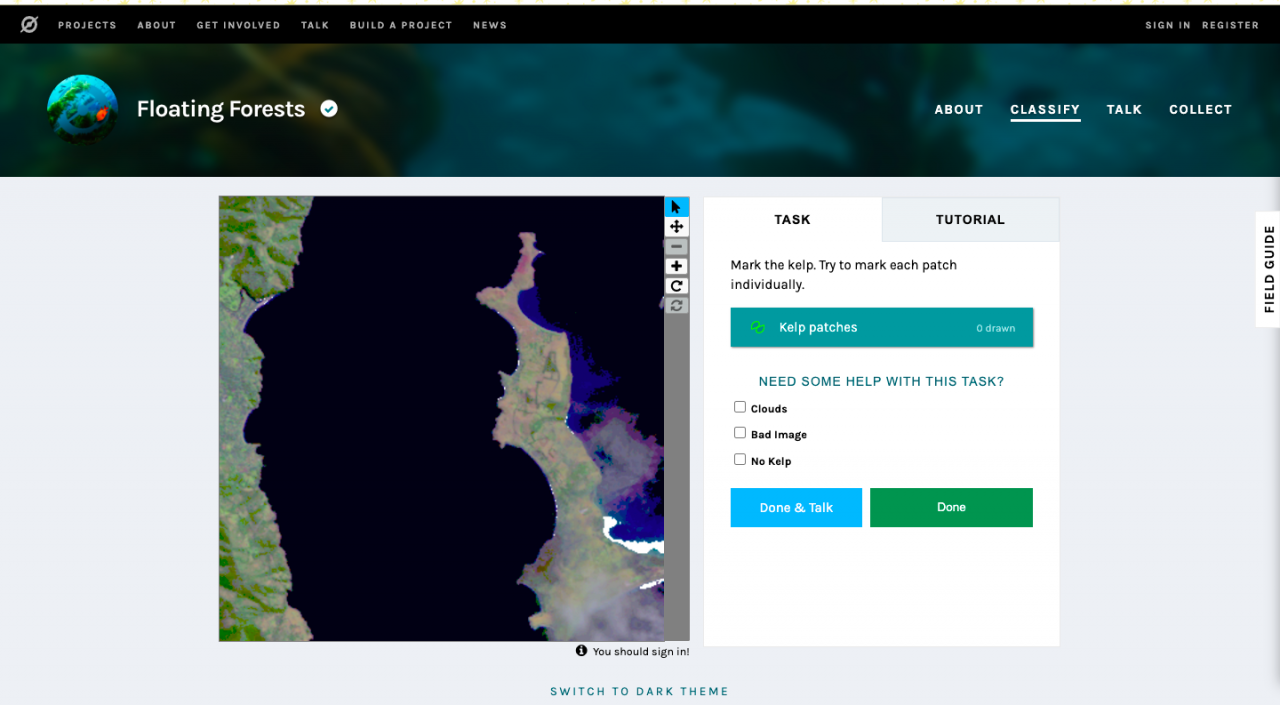Open the project Classify page
1280x705 pixels.
click(x=1045, y=110)
